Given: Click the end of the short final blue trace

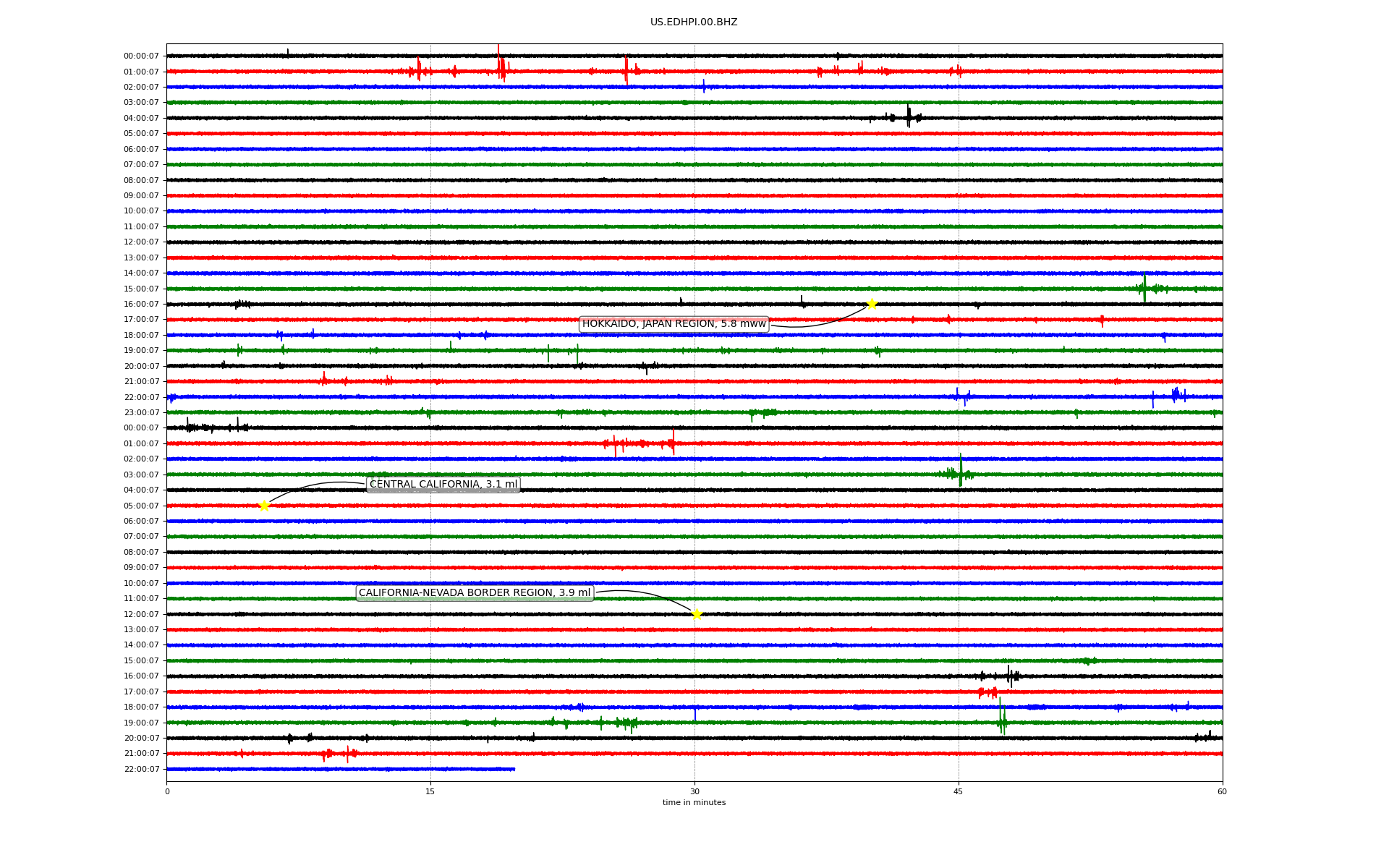Looking at the screenshot, I should click(x=514, y=769).
